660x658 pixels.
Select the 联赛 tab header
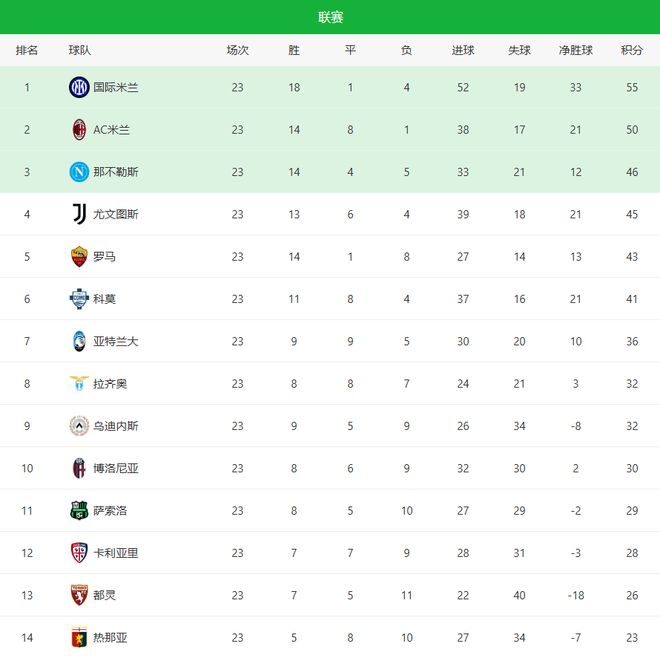[330, 17]
